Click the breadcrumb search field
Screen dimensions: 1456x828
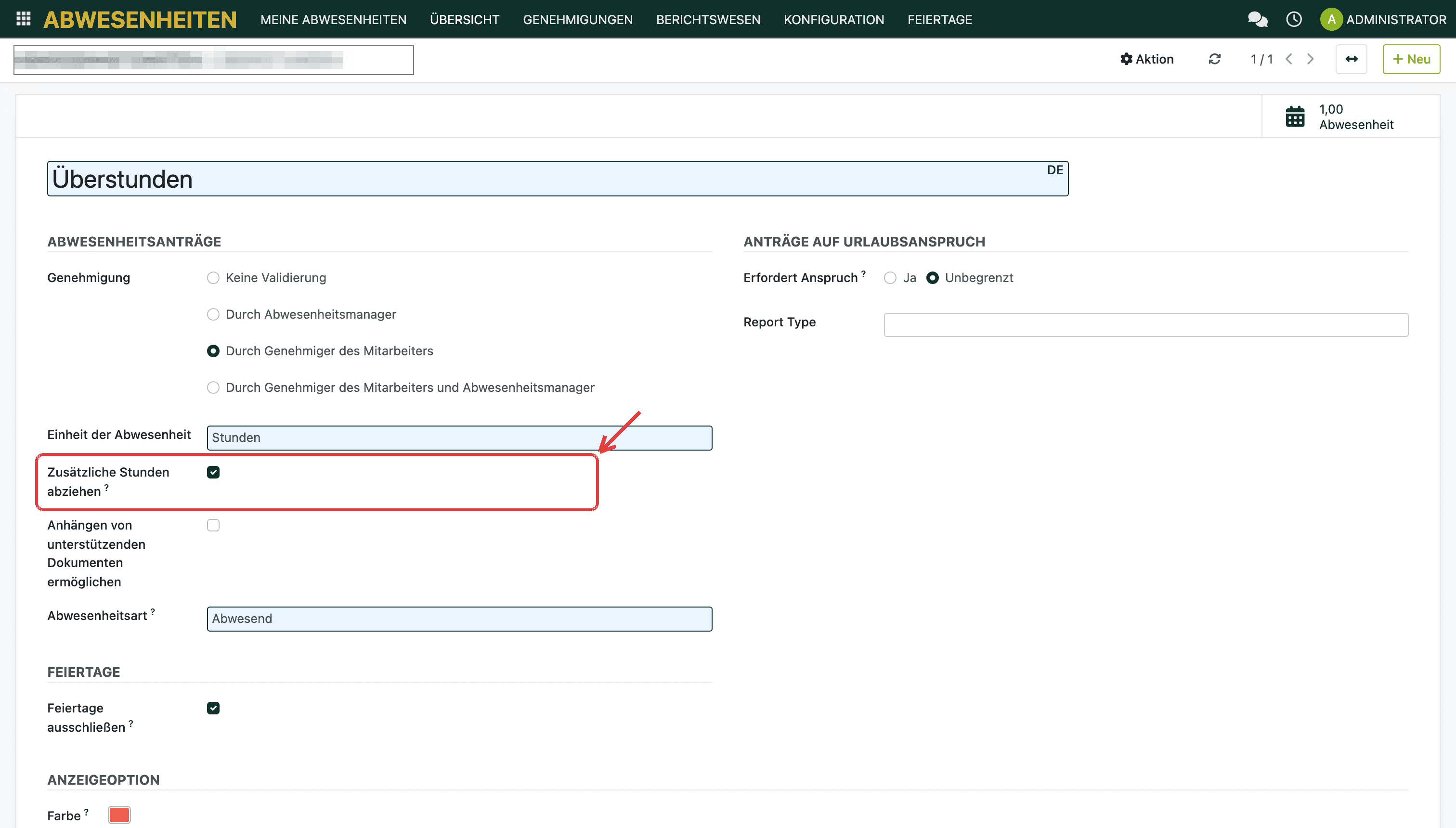pos(213,60)
